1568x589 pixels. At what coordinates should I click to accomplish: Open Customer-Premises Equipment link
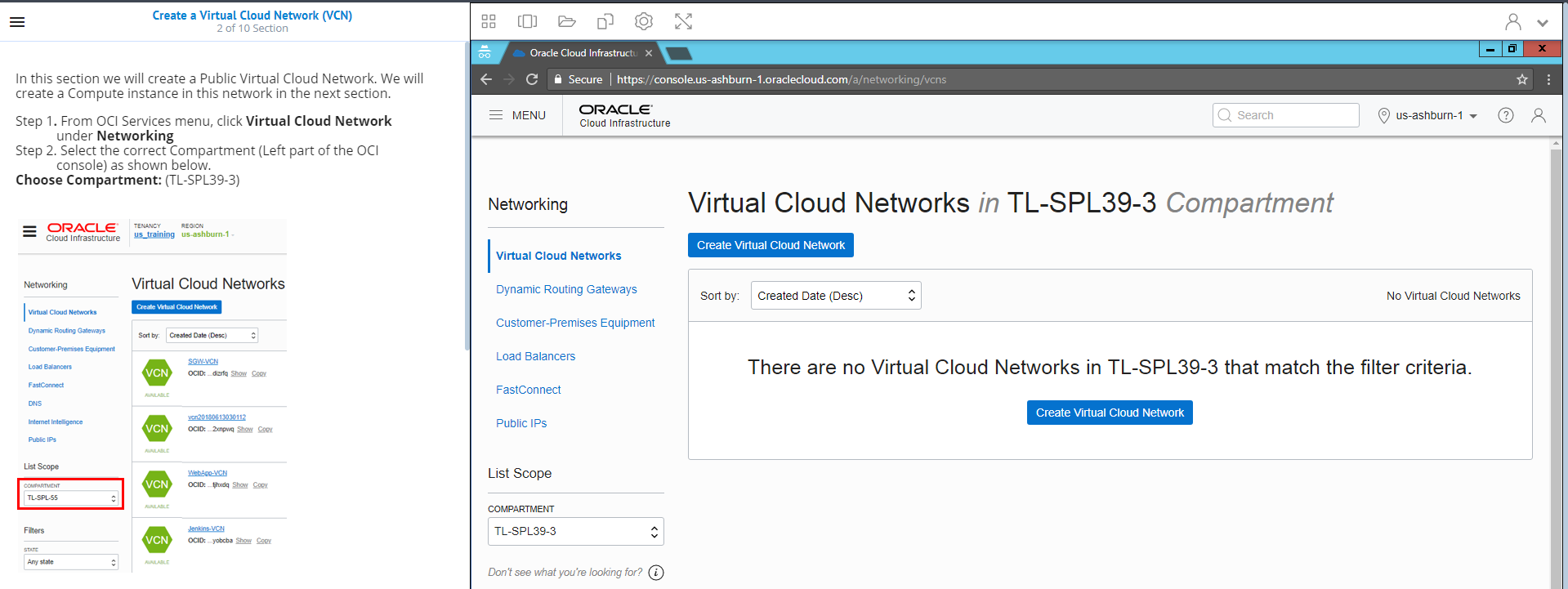tap(575, 323)
